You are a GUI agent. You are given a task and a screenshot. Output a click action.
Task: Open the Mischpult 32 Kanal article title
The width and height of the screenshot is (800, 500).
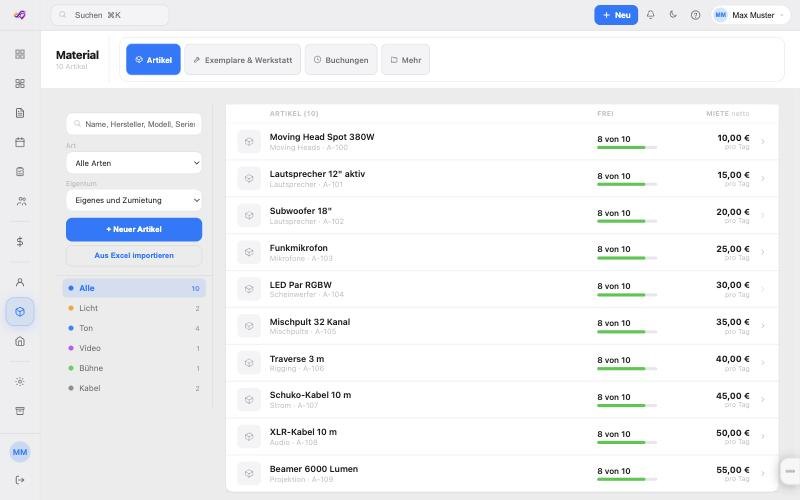310,322
